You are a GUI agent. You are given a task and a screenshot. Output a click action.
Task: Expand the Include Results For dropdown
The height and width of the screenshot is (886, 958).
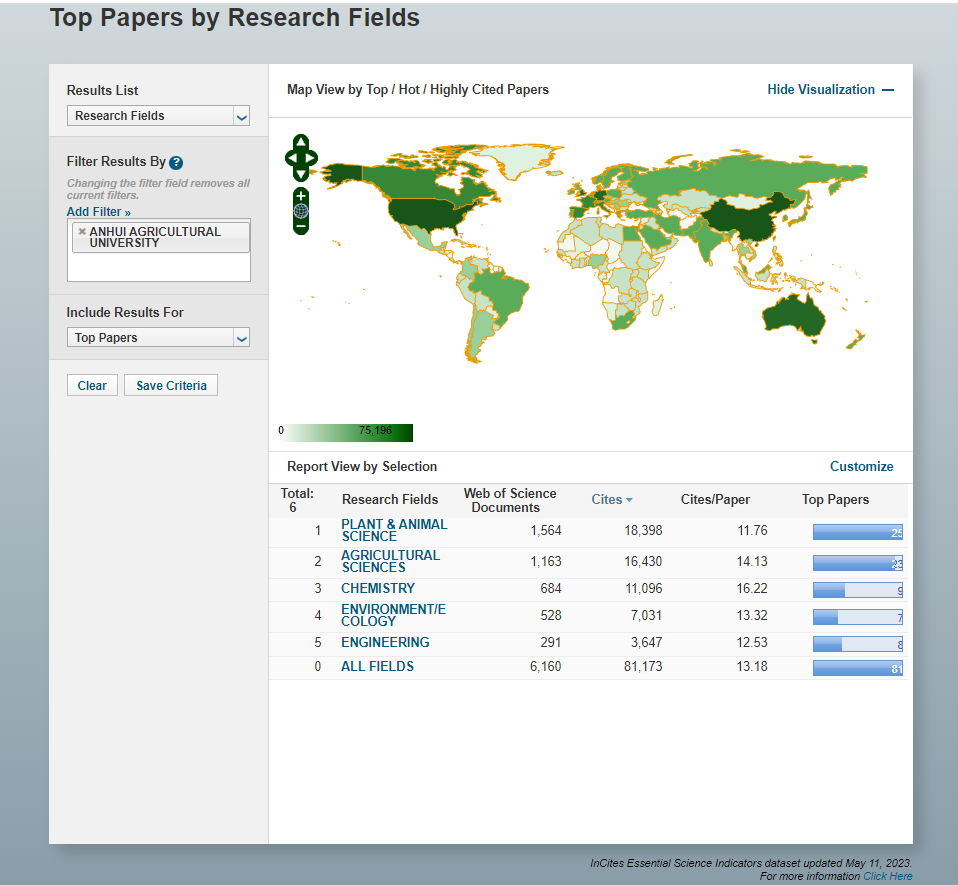(158, 338)
